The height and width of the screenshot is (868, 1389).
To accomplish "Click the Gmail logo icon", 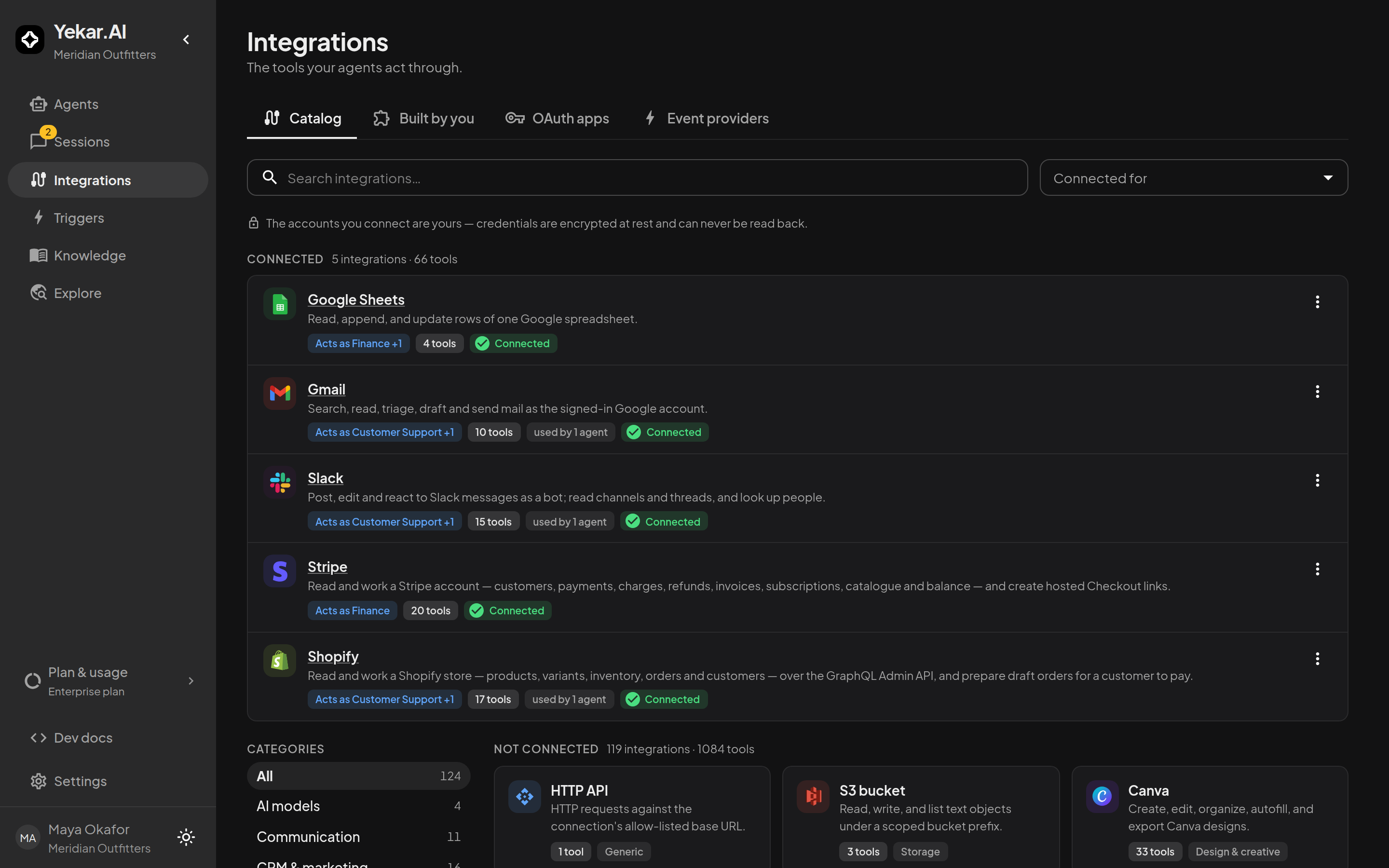I will pyautogui.click(x=280, y=393).
